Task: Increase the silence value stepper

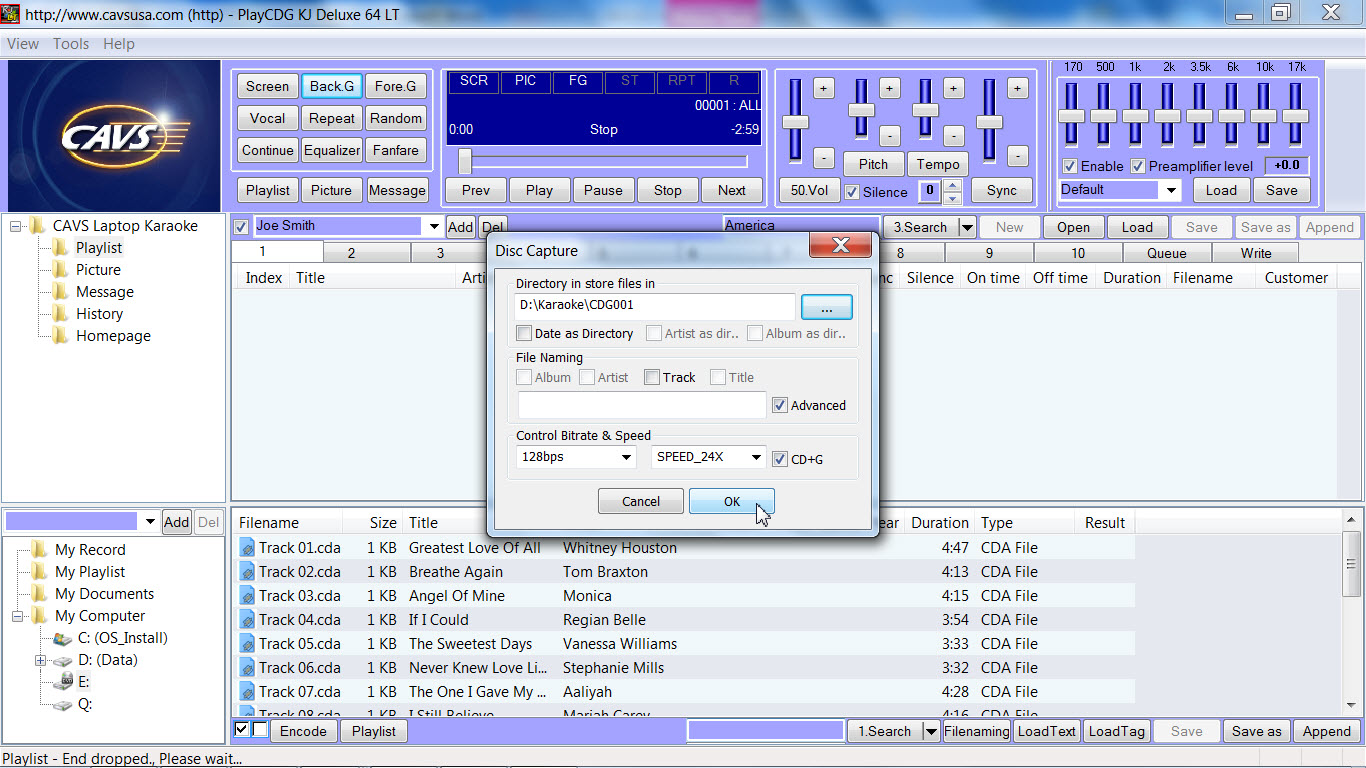Action: (953, 185)
